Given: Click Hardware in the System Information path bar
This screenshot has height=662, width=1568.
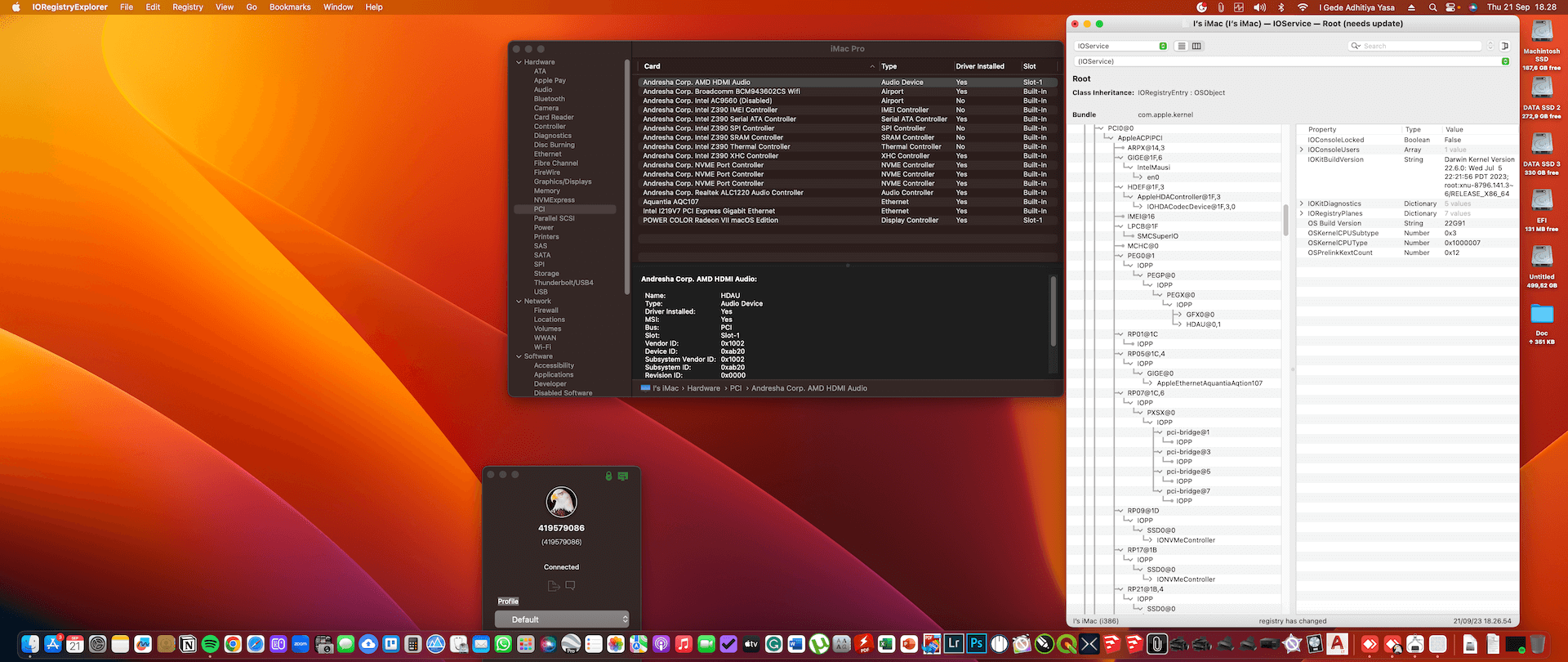Looking at the screenshot, I should (703, 388).
